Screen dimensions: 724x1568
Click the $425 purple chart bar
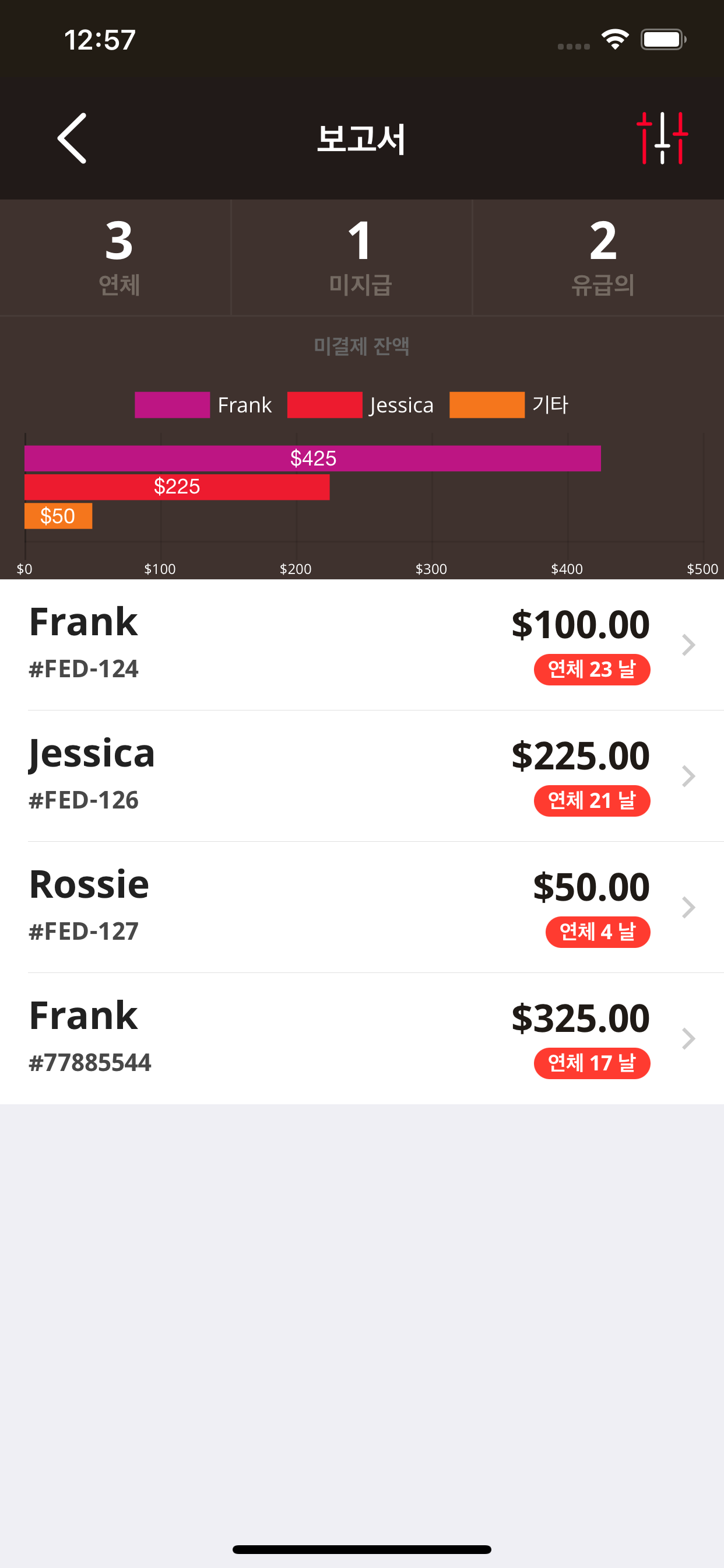click(312, 459)
